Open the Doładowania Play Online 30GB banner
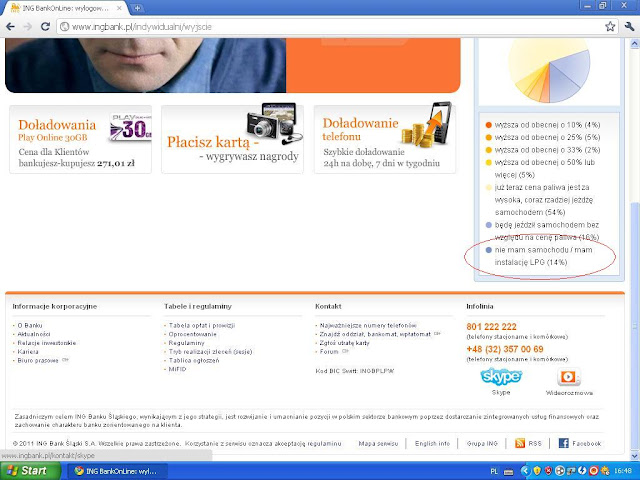Image resolution: width=640 pixels, height=480 pixels. pos(80,139)
